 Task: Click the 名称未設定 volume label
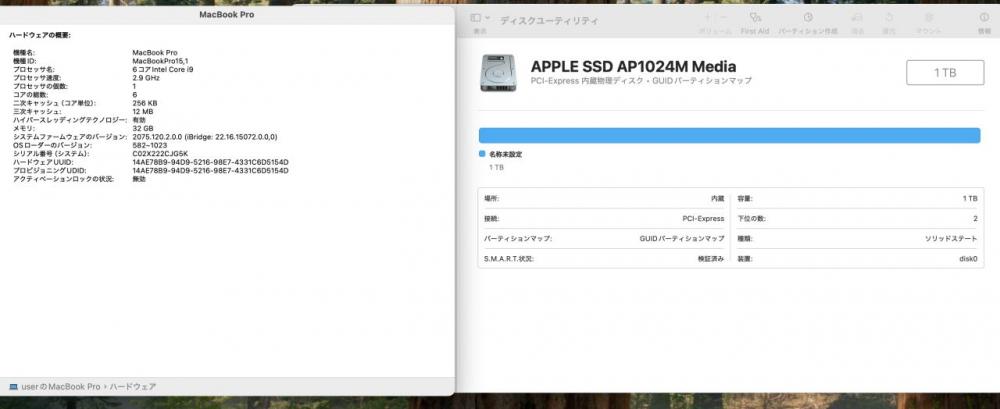[x=506, y=154]
